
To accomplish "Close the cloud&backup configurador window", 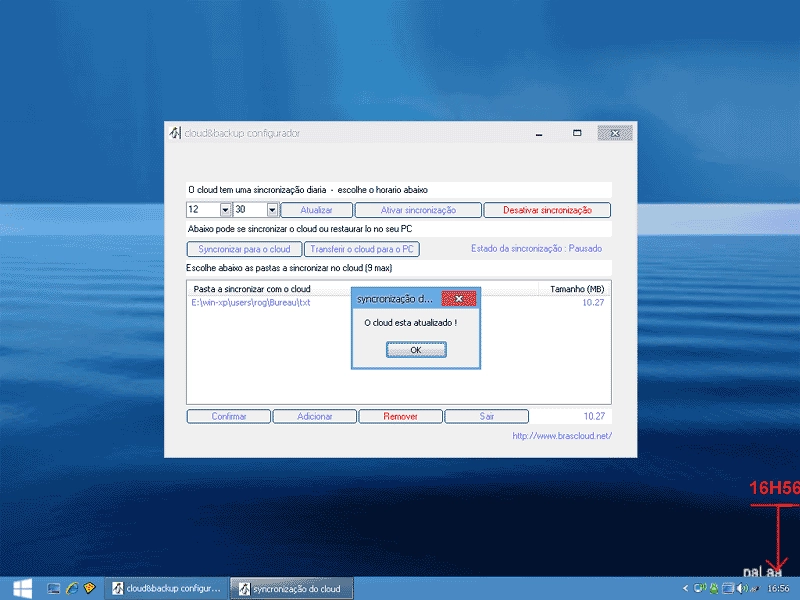I will click(615, 133).
